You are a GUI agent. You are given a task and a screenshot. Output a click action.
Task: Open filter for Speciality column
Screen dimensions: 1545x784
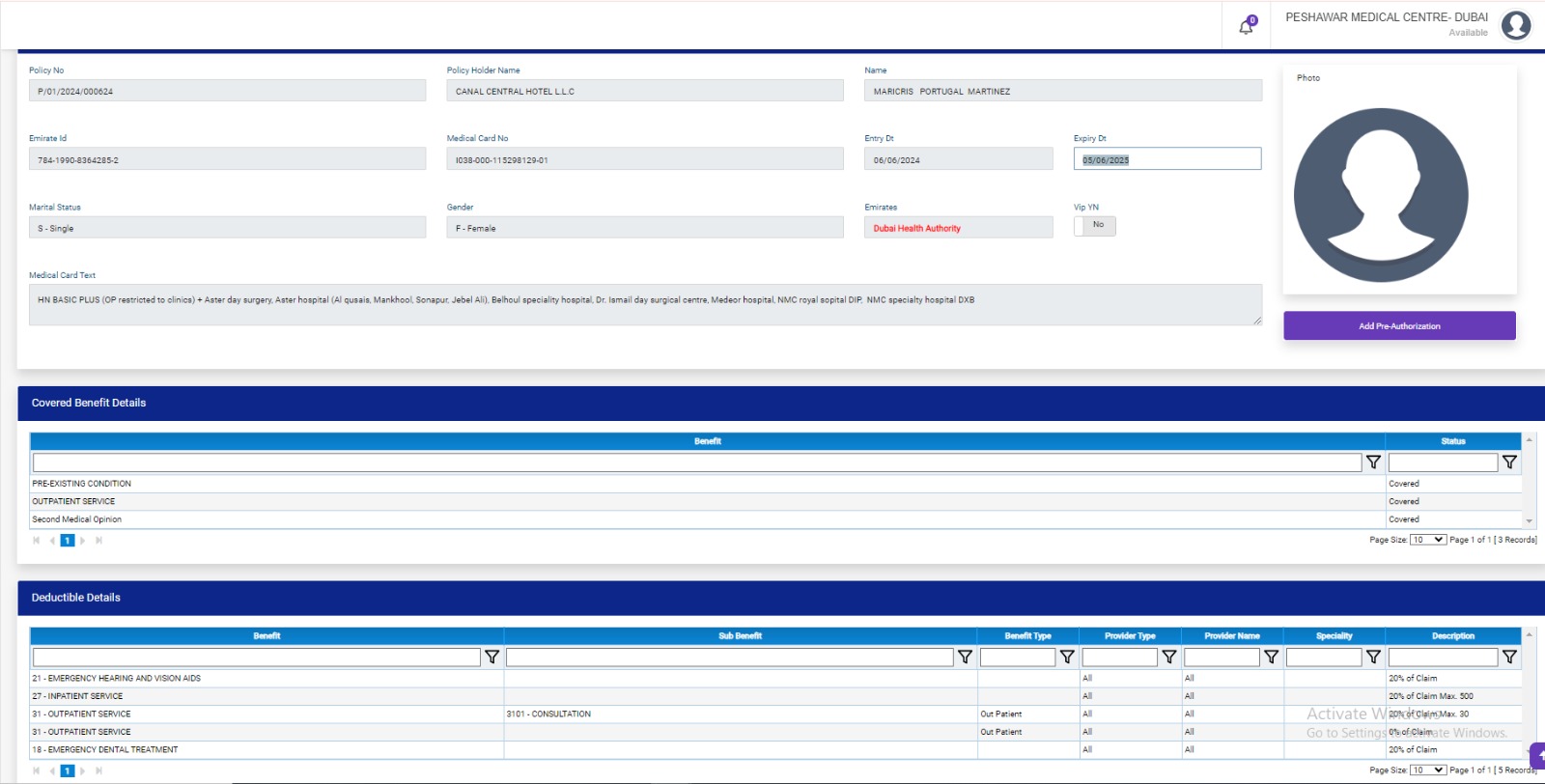[x=1373, y=658]
